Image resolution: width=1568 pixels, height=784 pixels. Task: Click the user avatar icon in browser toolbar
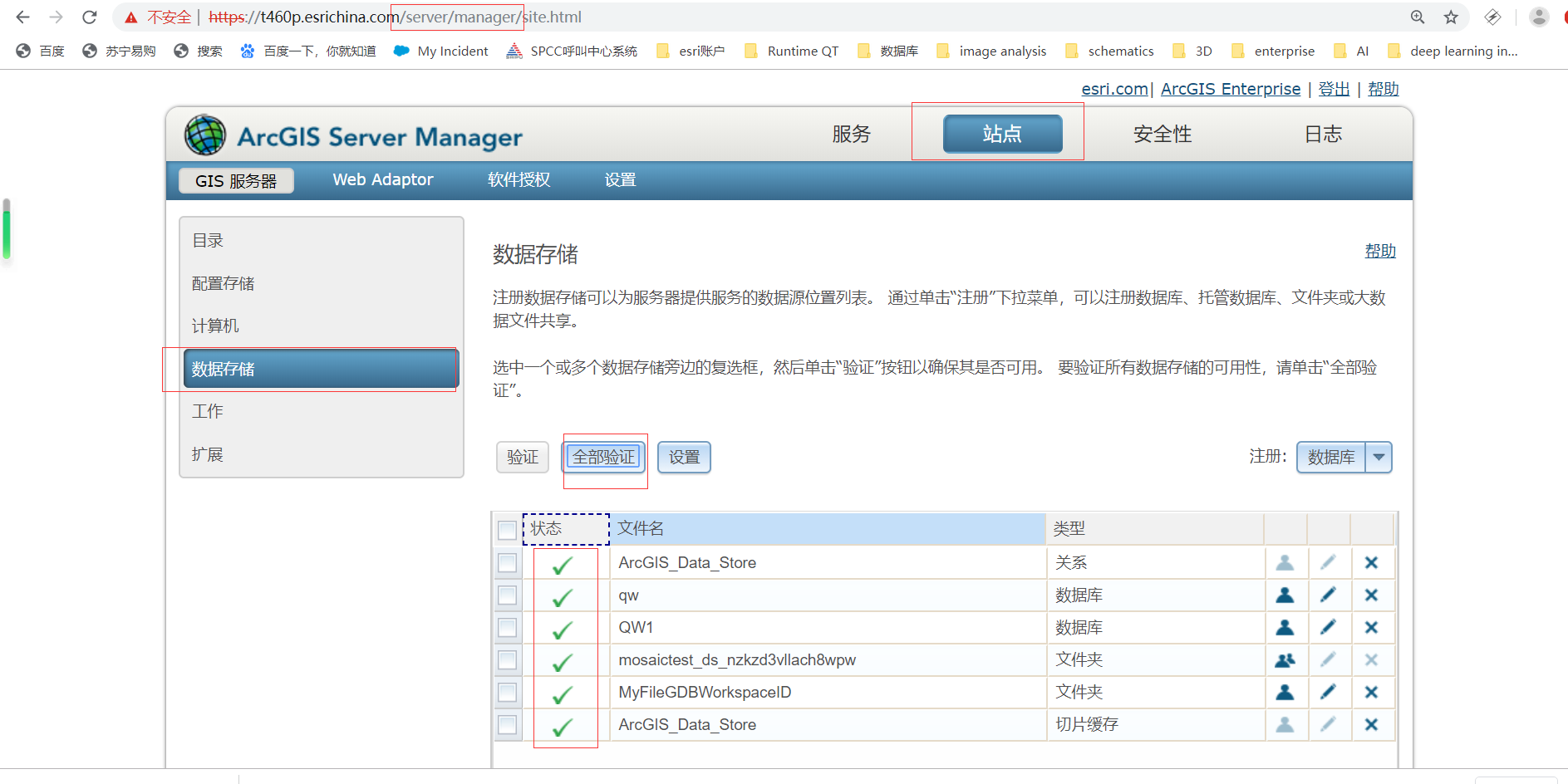pos(1538,17)
